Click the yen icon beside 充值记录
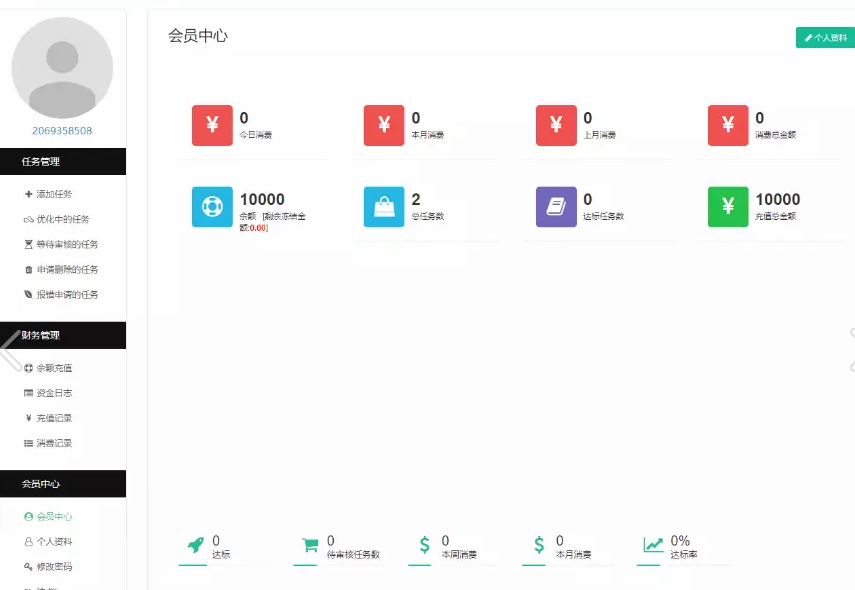Image resolution: width=855 pixels, height=590 pixels. click(28, 418)
